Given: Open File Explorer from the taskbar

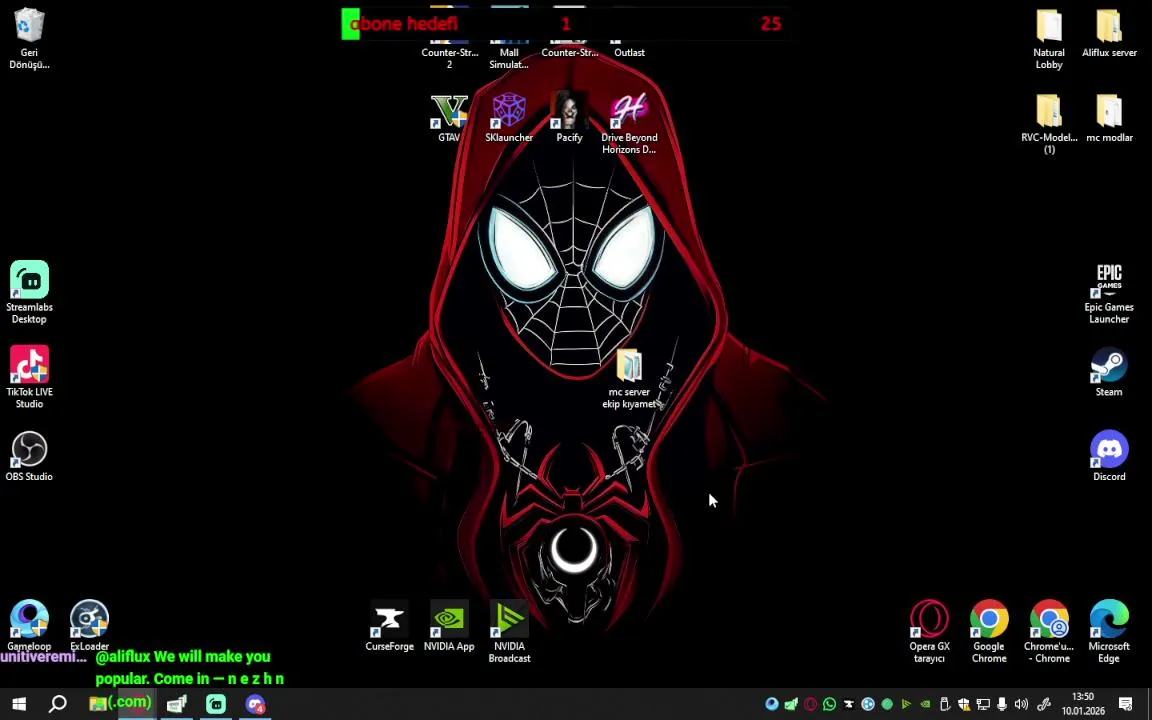Looking at the screenshot, I should click(x=97, y=704).
